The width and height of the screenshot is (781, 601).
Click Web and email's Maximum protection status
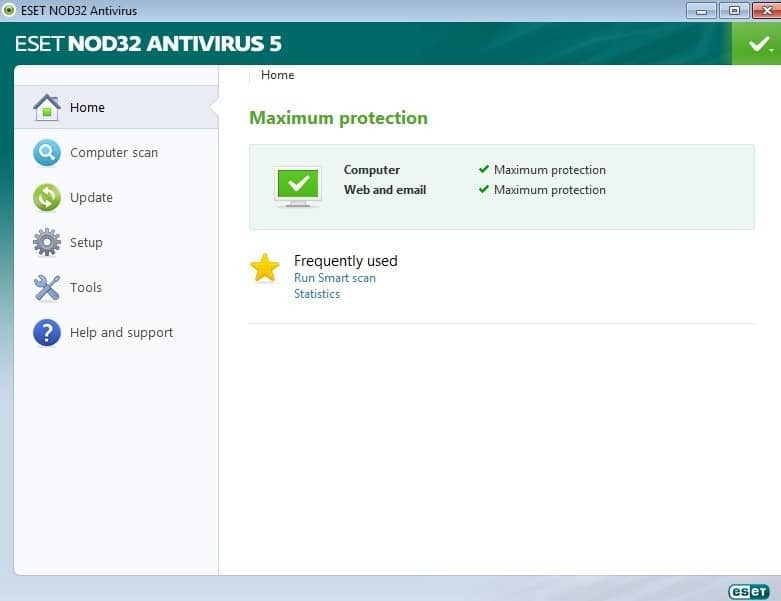point(550,190)
